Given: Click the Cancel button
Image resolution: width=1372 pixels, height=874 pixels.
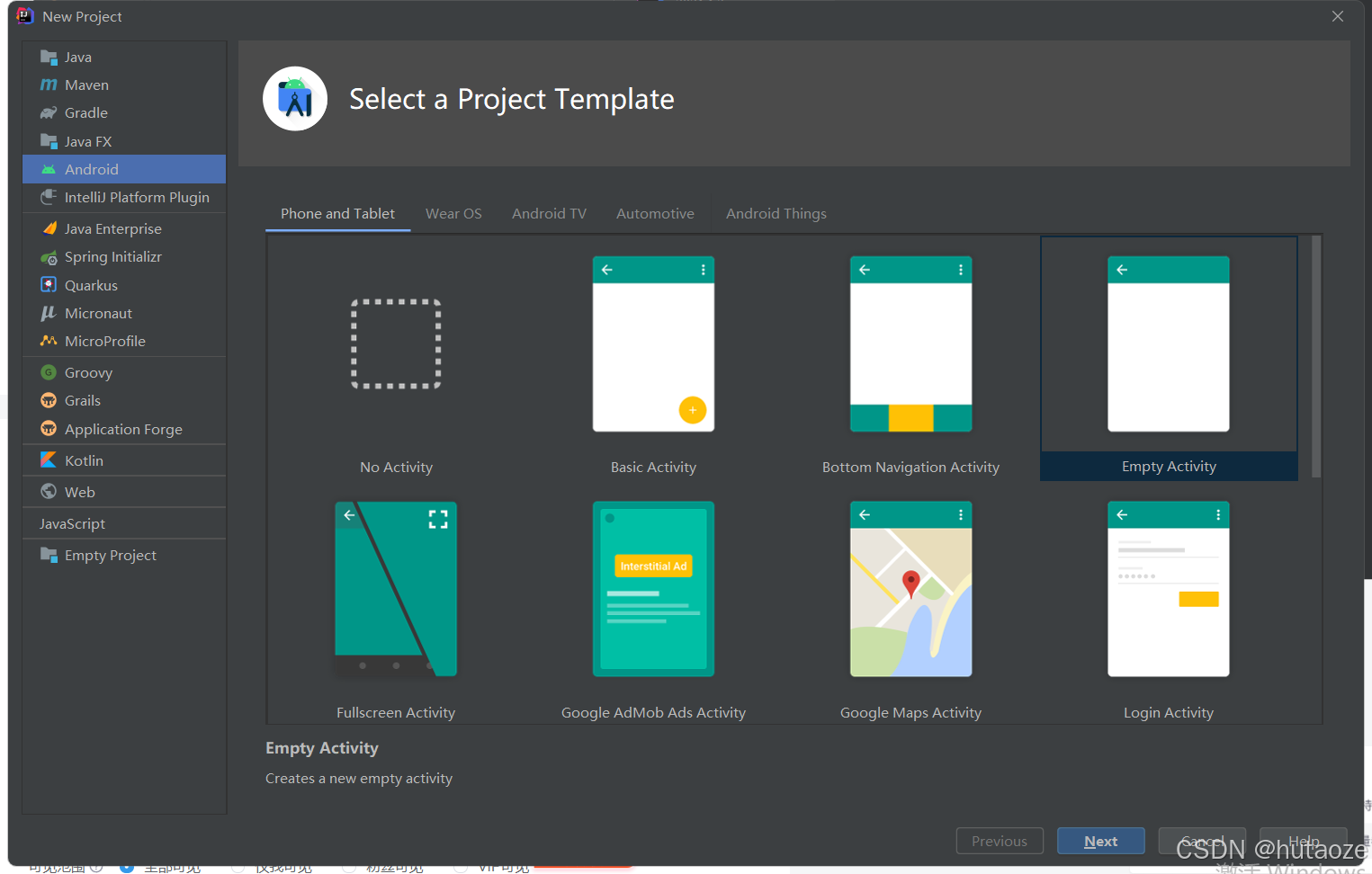Looking at the screenshot, I should pyautogui.click(x=1202, y=841).
